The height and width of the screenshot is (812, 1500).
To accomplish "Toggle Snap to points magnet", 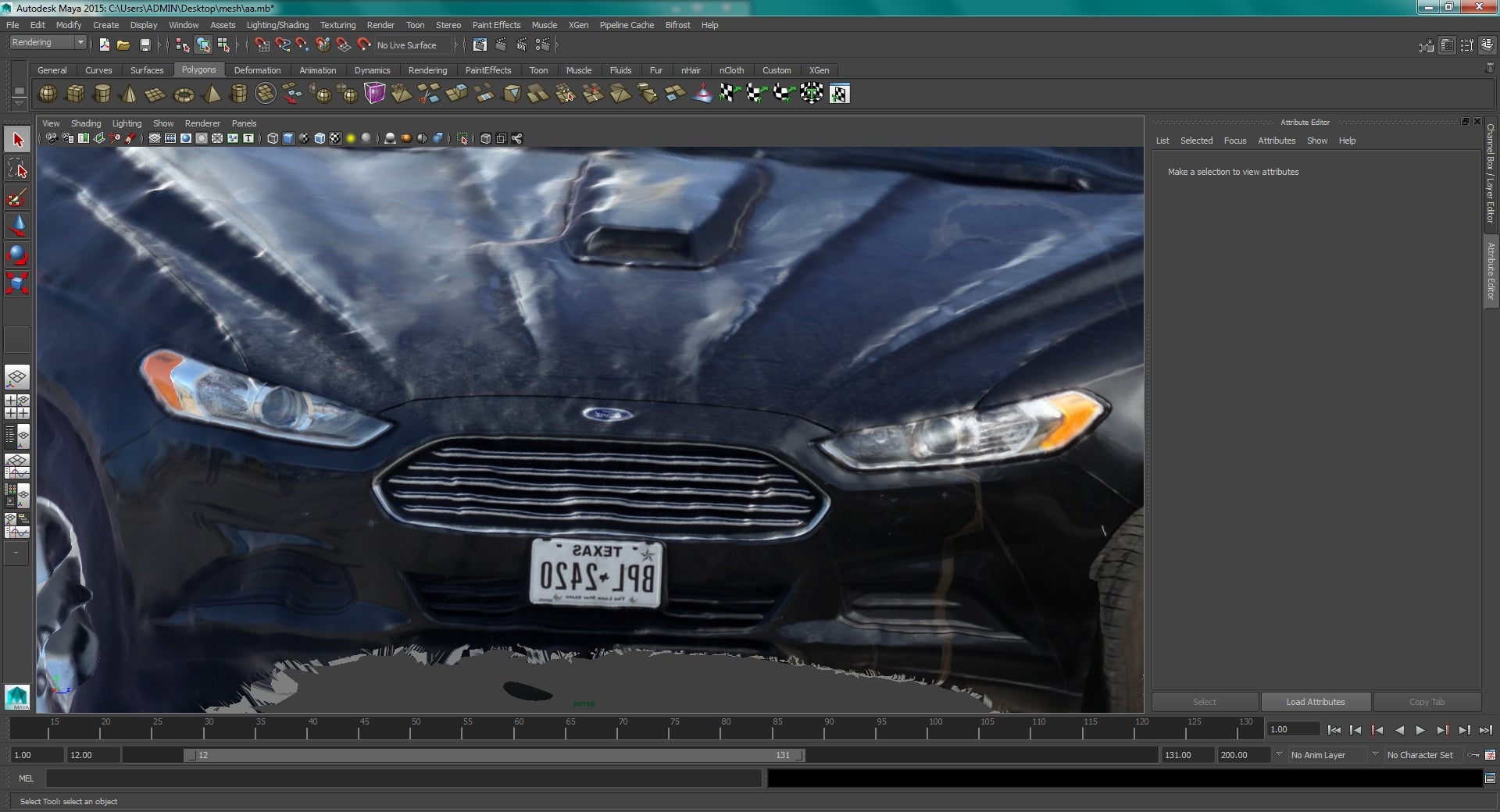I will pyautogui.click(x=303, y=45).
